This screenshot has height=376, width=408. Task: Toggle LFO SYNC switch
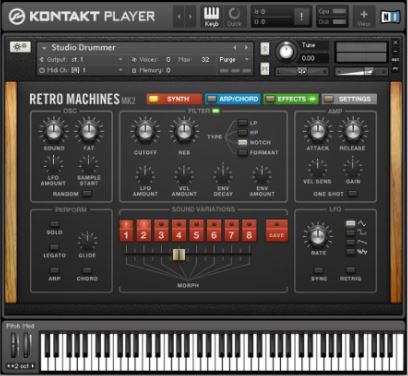pos(319,270)
